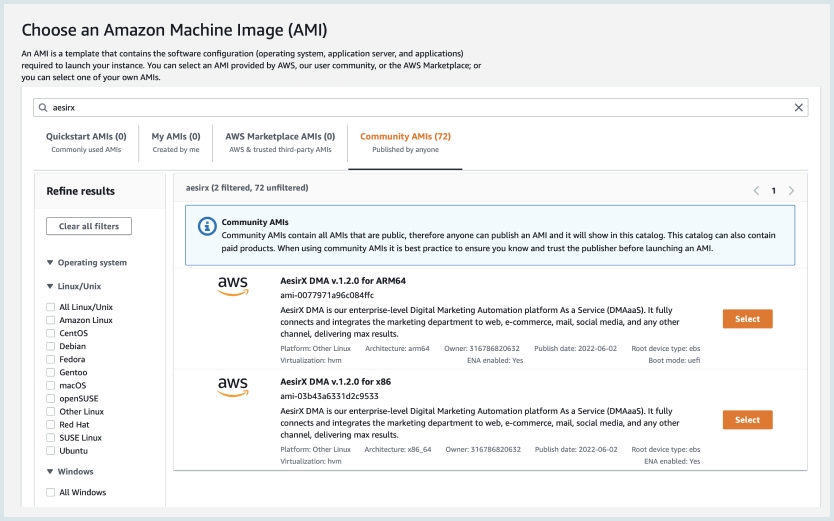
Task: Select AesirX DMA v.1.2.0 for ARM64
Action: (x=747, y=319)
